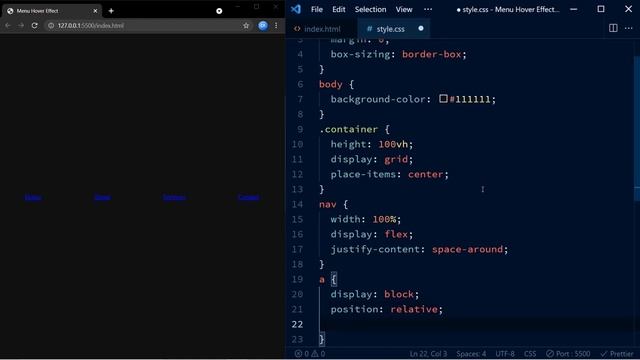Screen dimensions: 640x360
Task: Close the VS Code window
Action: pyautogui.click(x=629, y=9)
